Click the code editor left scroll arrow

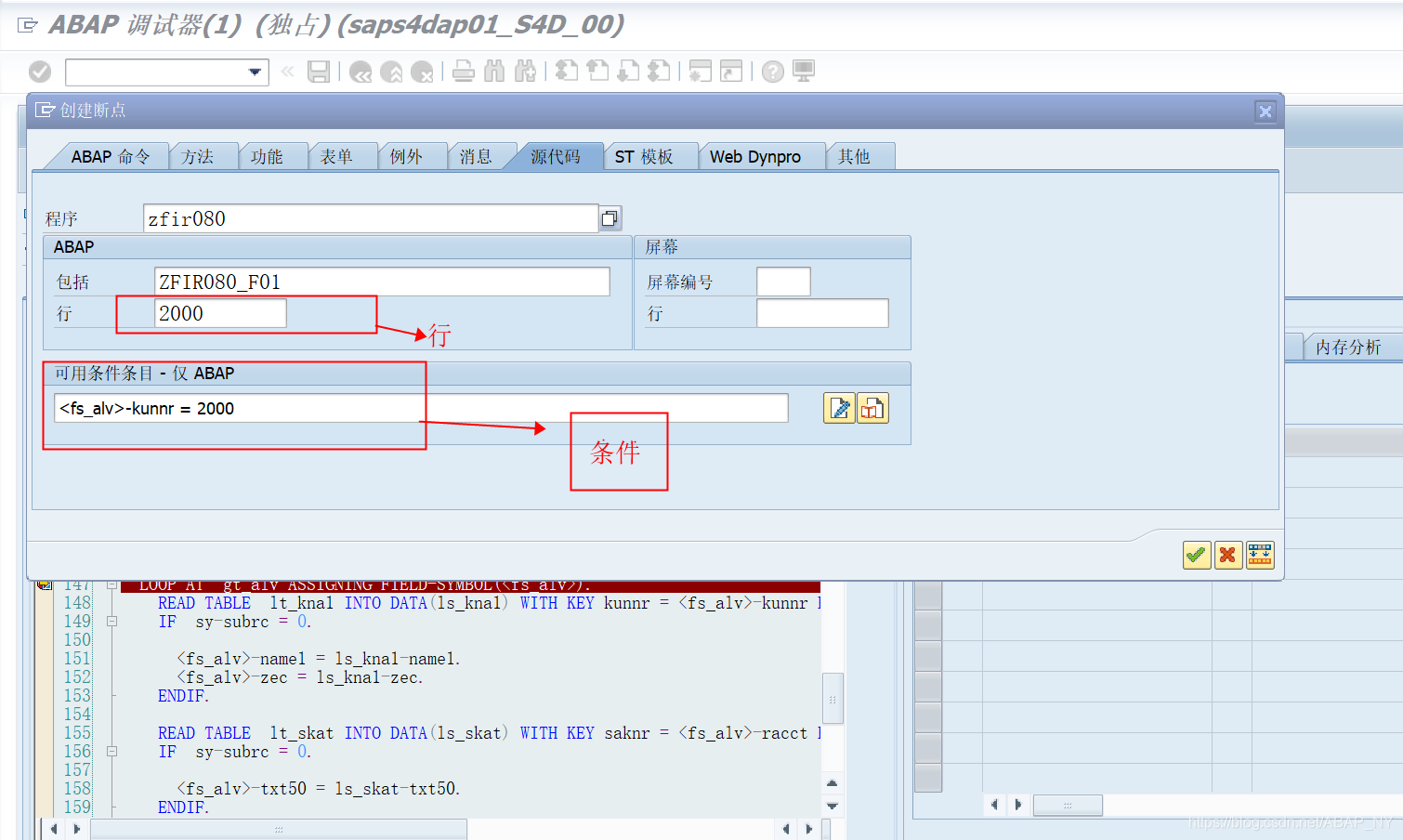point(54,829)
